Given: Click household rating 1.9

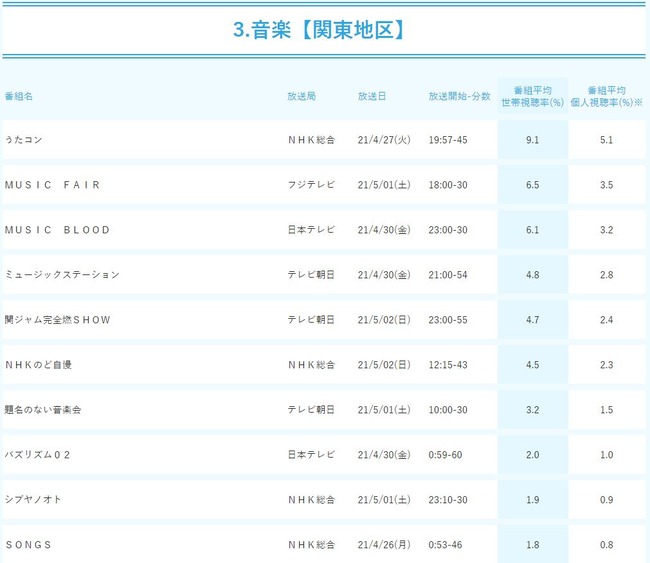Looking at the screenshot, I should tap(533, 500).
